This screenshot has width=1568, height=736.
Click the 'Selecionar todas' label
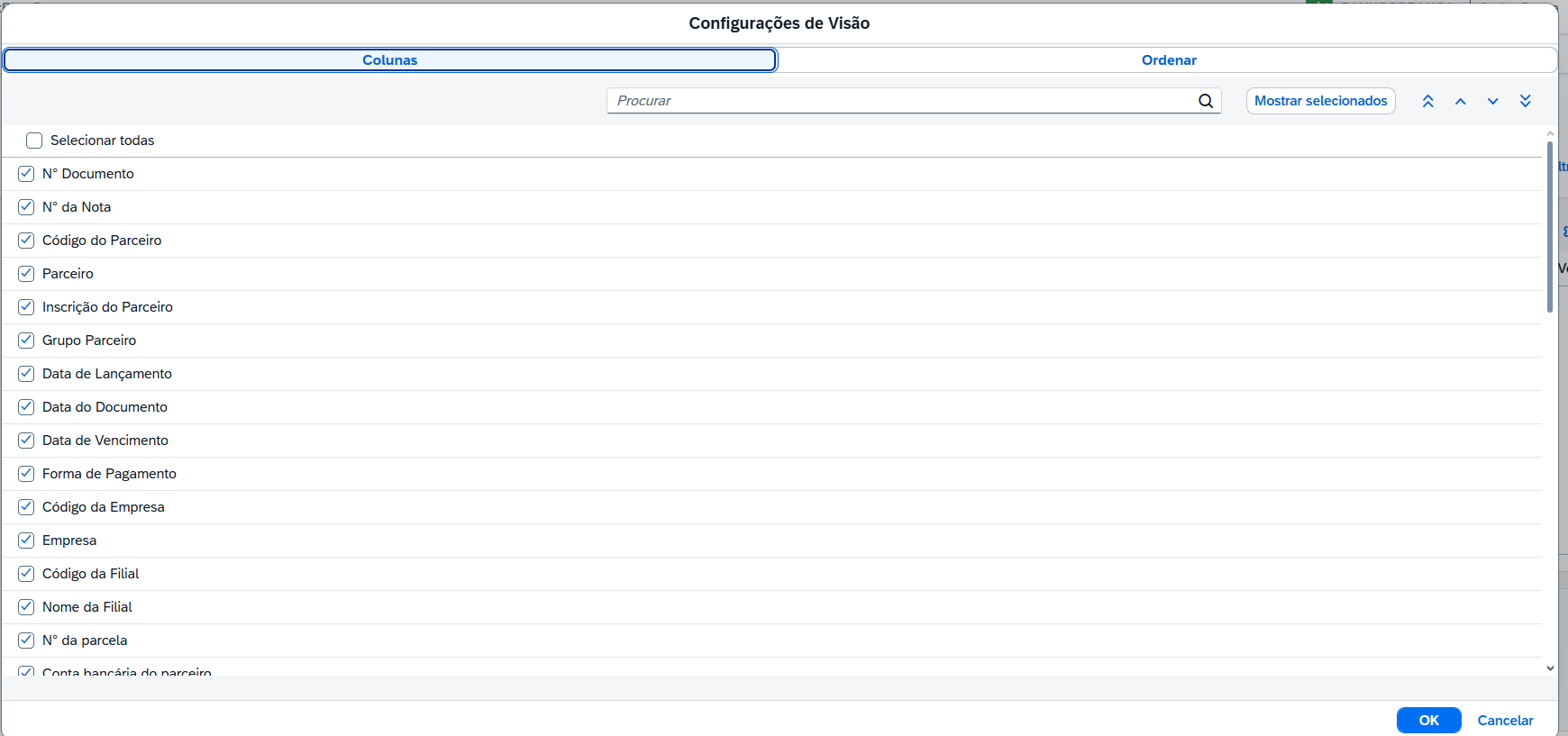[x=103, y=141]
